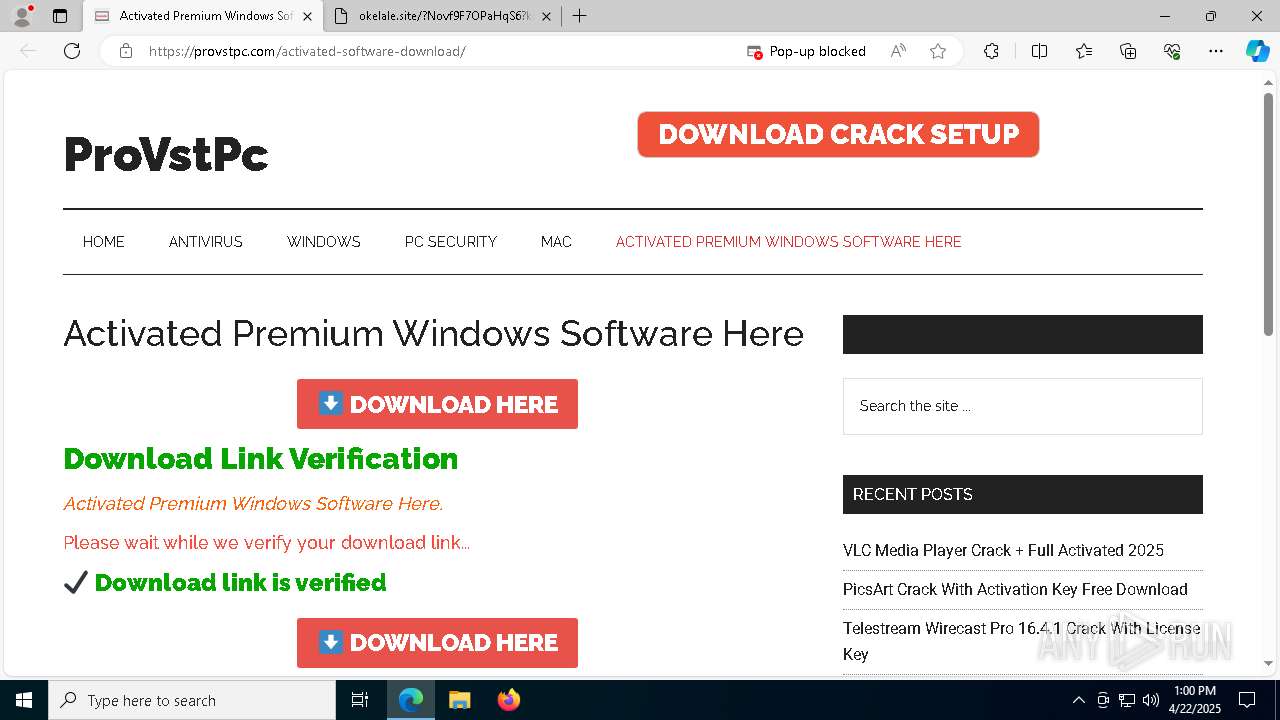Image resolution: width=1280 pixels, height=720 pixels.
Task: Open the pop-up blocked notice
Action: pos(807,51)
